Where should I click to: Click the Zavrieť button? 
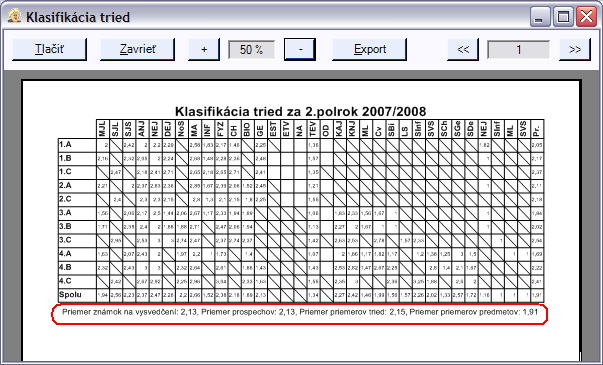pos(137,49)
